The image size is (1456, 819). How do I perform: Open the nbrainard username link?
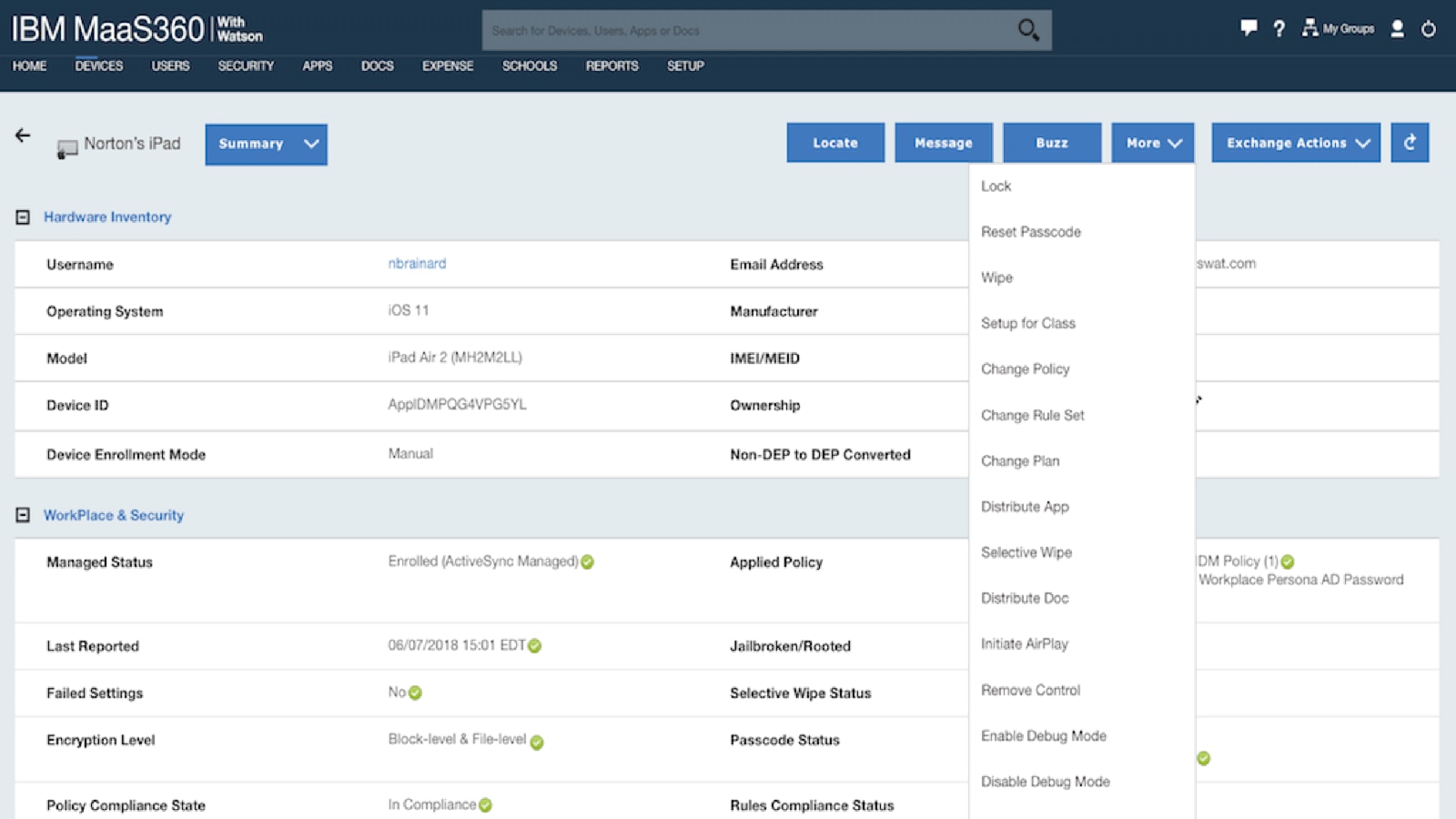[x=417, y=263]
